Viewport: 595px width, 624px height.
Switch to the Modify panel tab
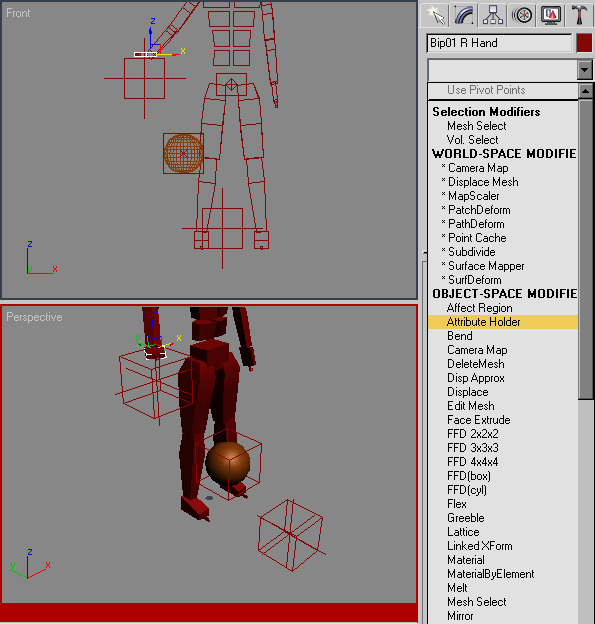click(464, 16)
